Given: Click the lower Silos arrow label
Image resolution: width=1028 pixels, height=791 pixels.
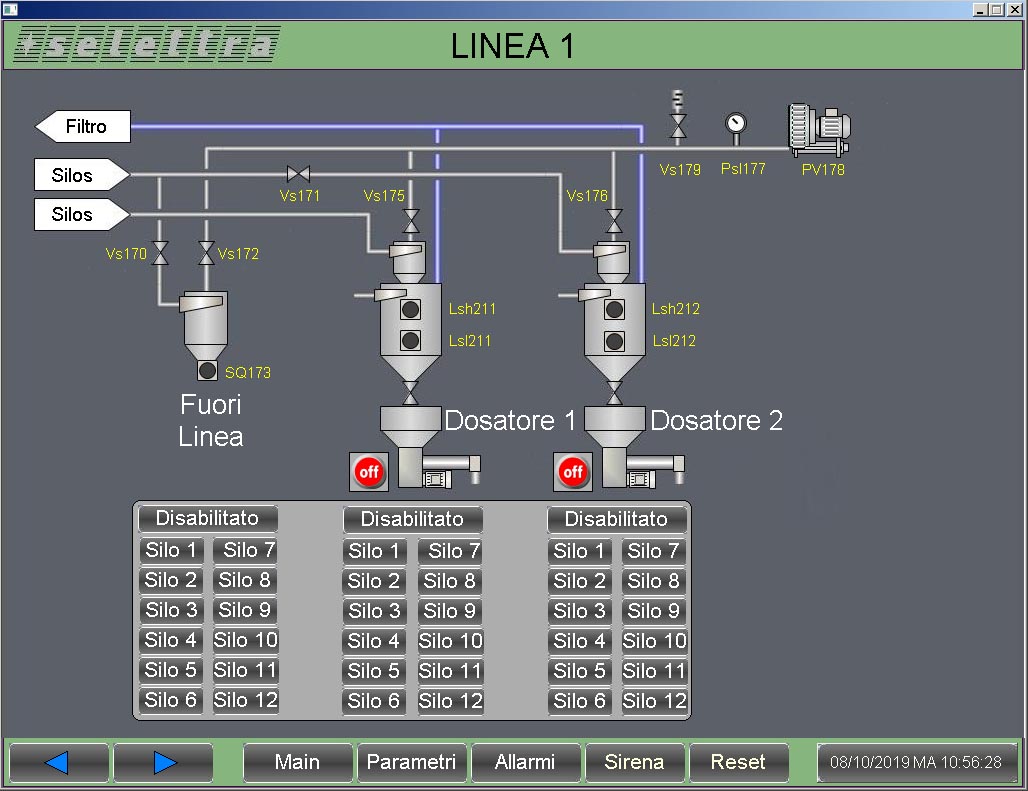Looking at the screenshot, I should point(82,214).
